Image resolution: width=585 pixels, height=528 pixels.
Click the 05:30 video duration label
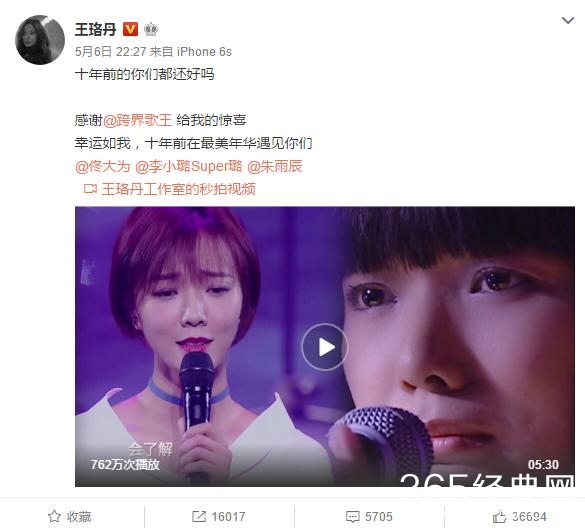tap(543, 465)
